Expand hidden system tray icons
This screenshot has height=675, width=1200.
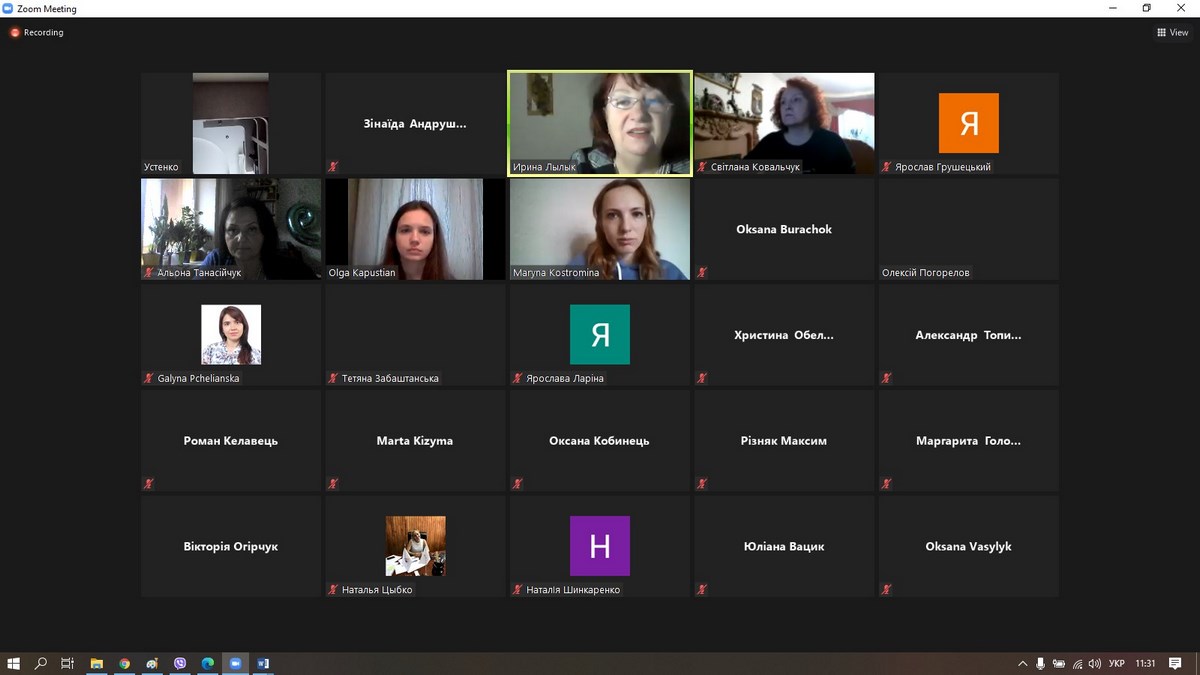click(1022, 663)
